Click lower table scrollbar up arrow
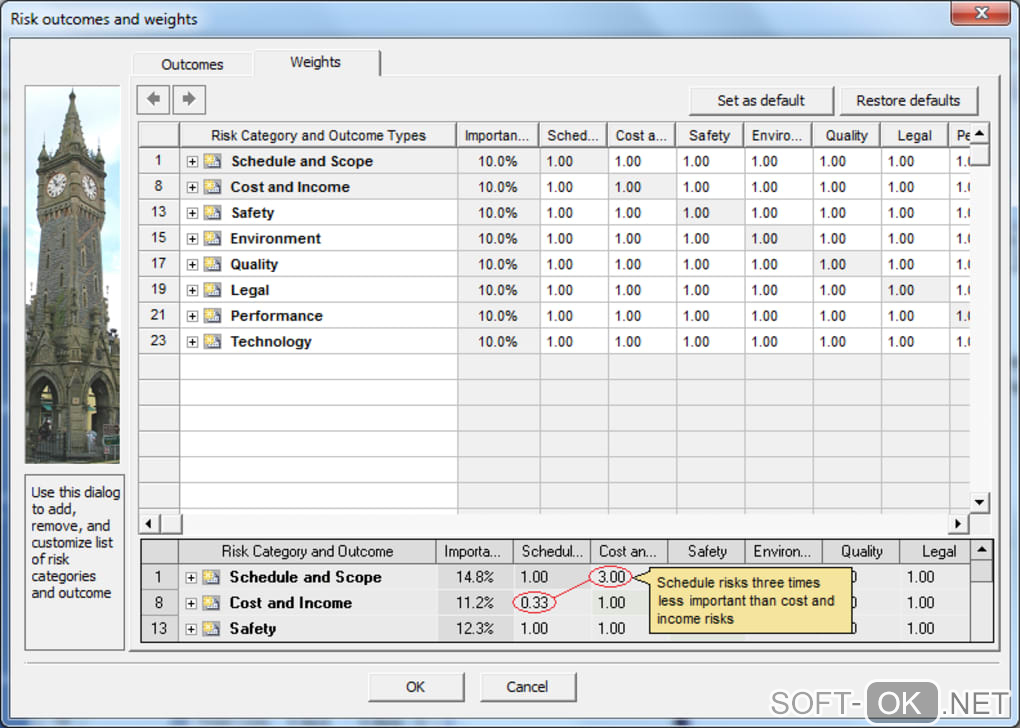This screenshot has height=728, width=1020. click(x=981, y=550)
